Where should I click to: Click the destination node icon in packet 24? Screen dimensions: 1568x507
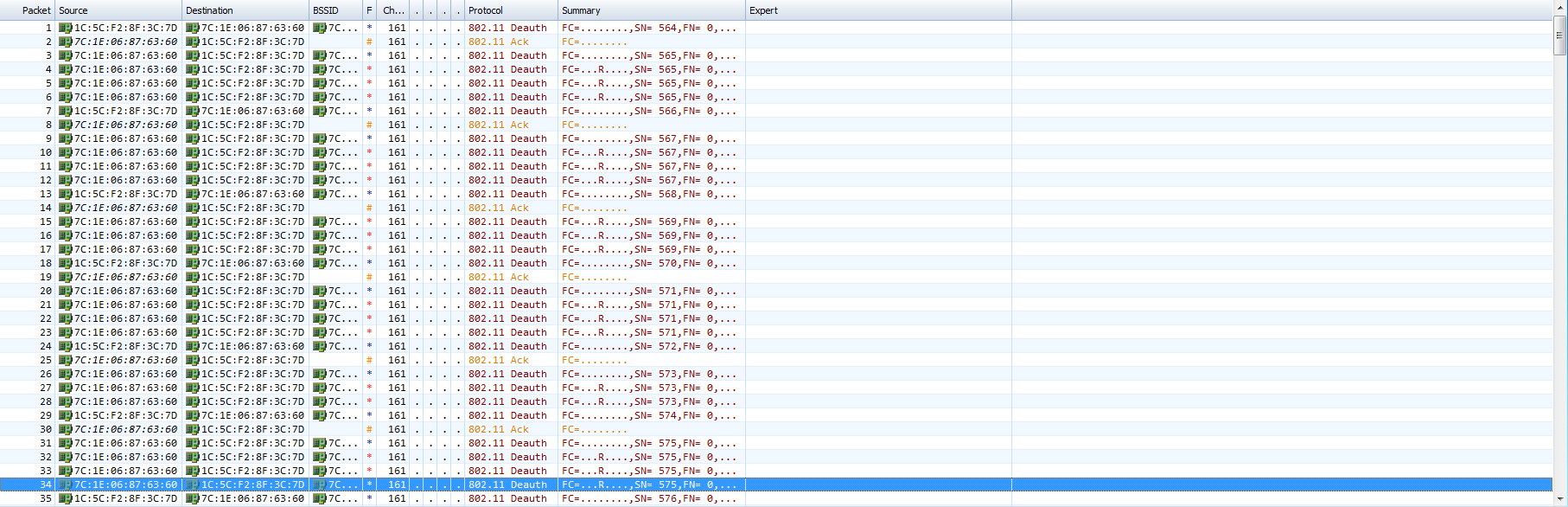click(192, 346)
